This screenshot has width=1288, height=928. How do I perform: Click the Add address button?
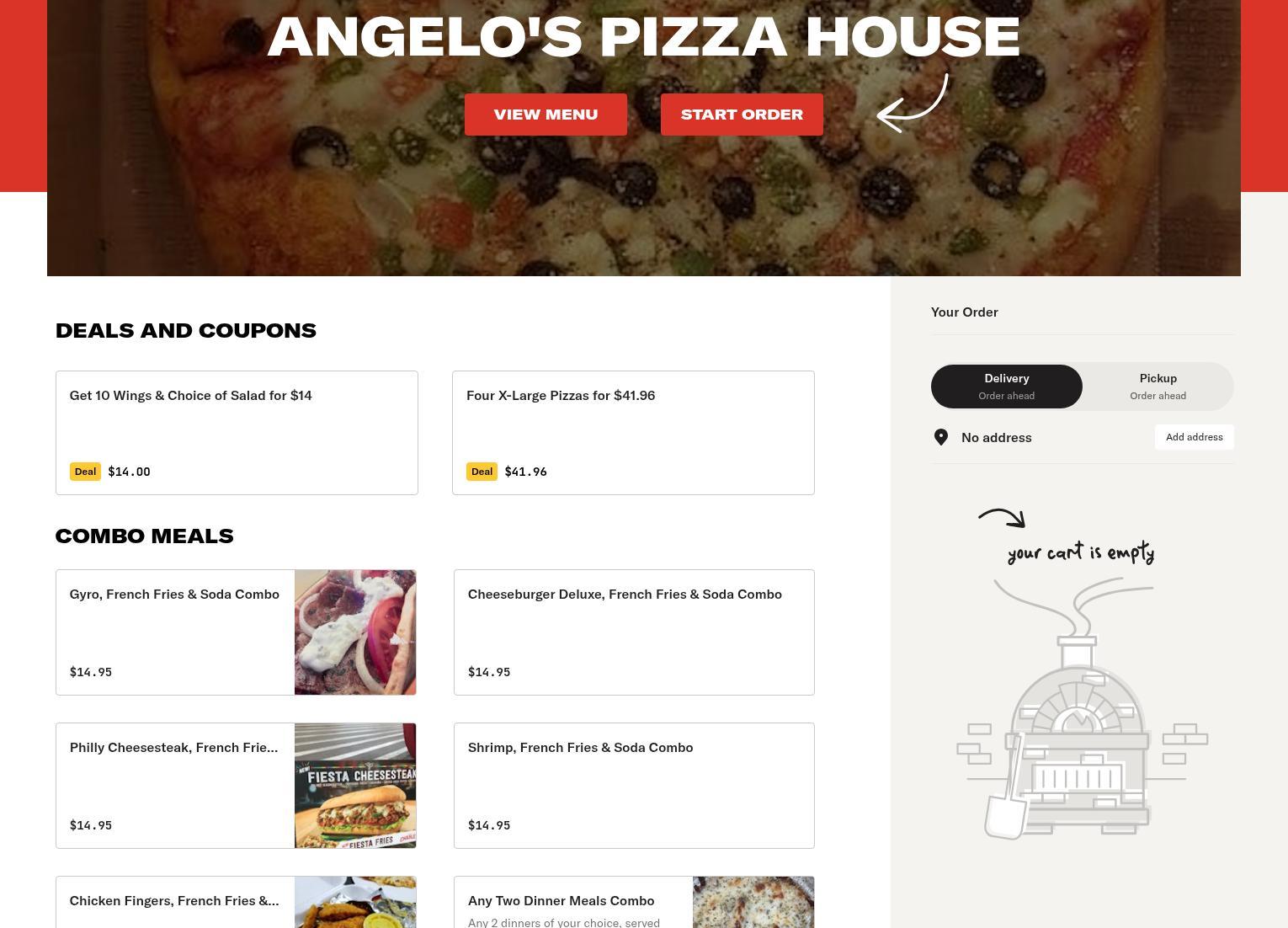point(1195,437)
